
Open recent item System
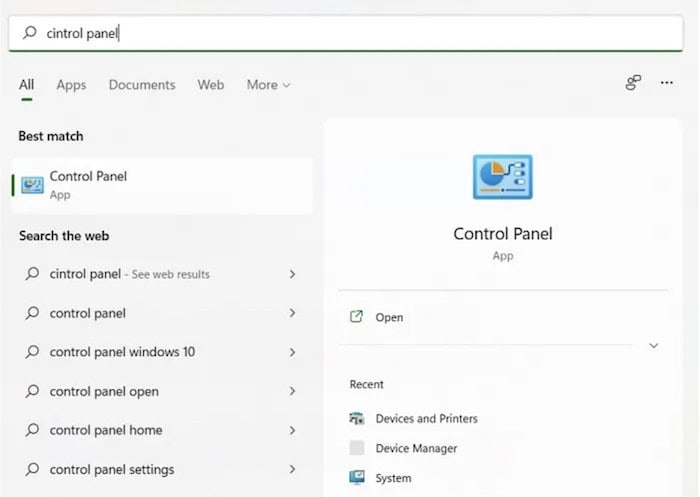380,478
